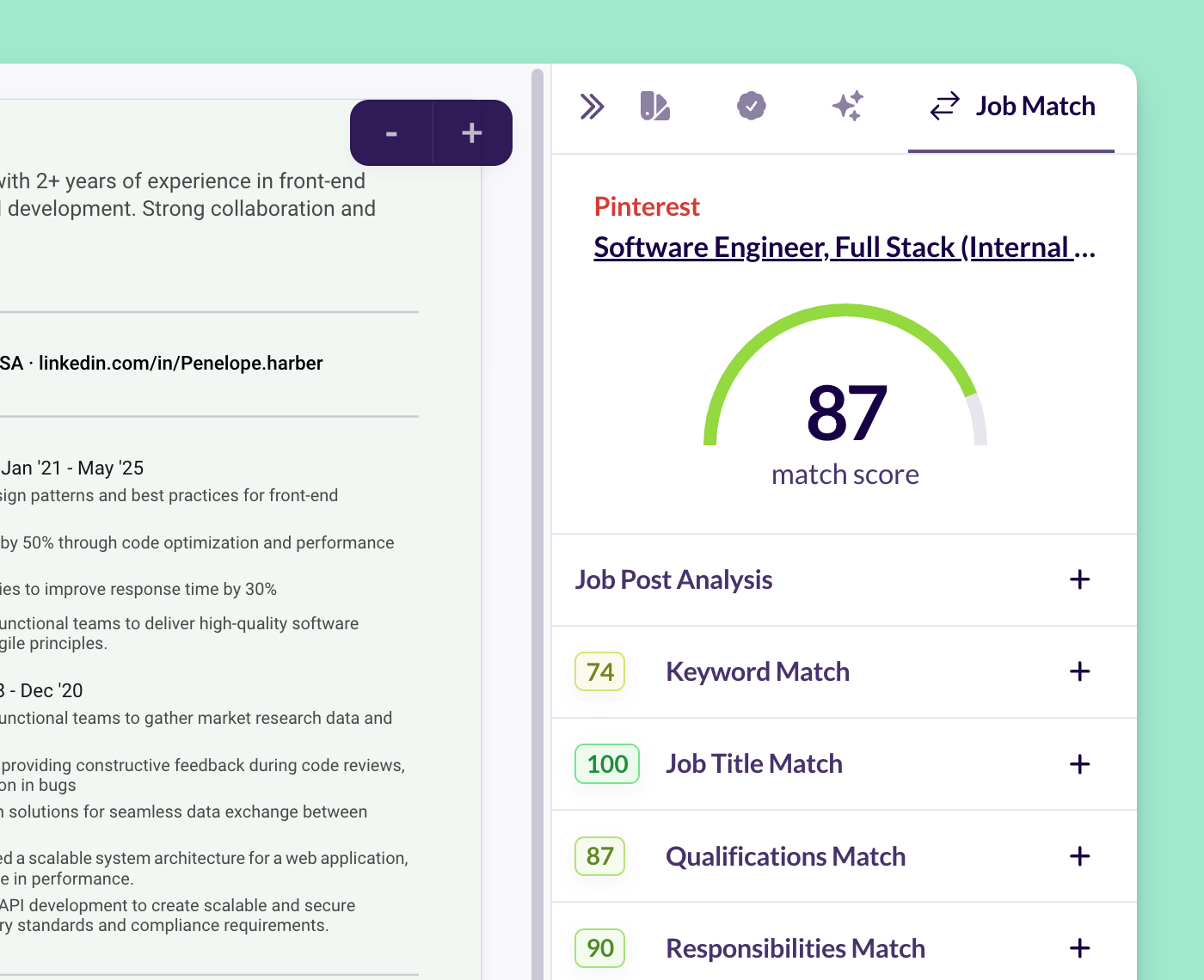Click the 87 match score gauge
1204x980 pixels.
click(x=845, y=413)
